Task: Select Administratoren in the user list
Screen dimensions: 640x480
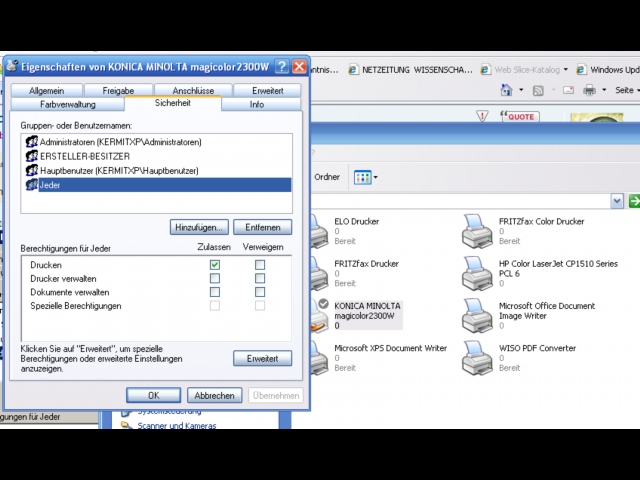Action: (120, 142)
